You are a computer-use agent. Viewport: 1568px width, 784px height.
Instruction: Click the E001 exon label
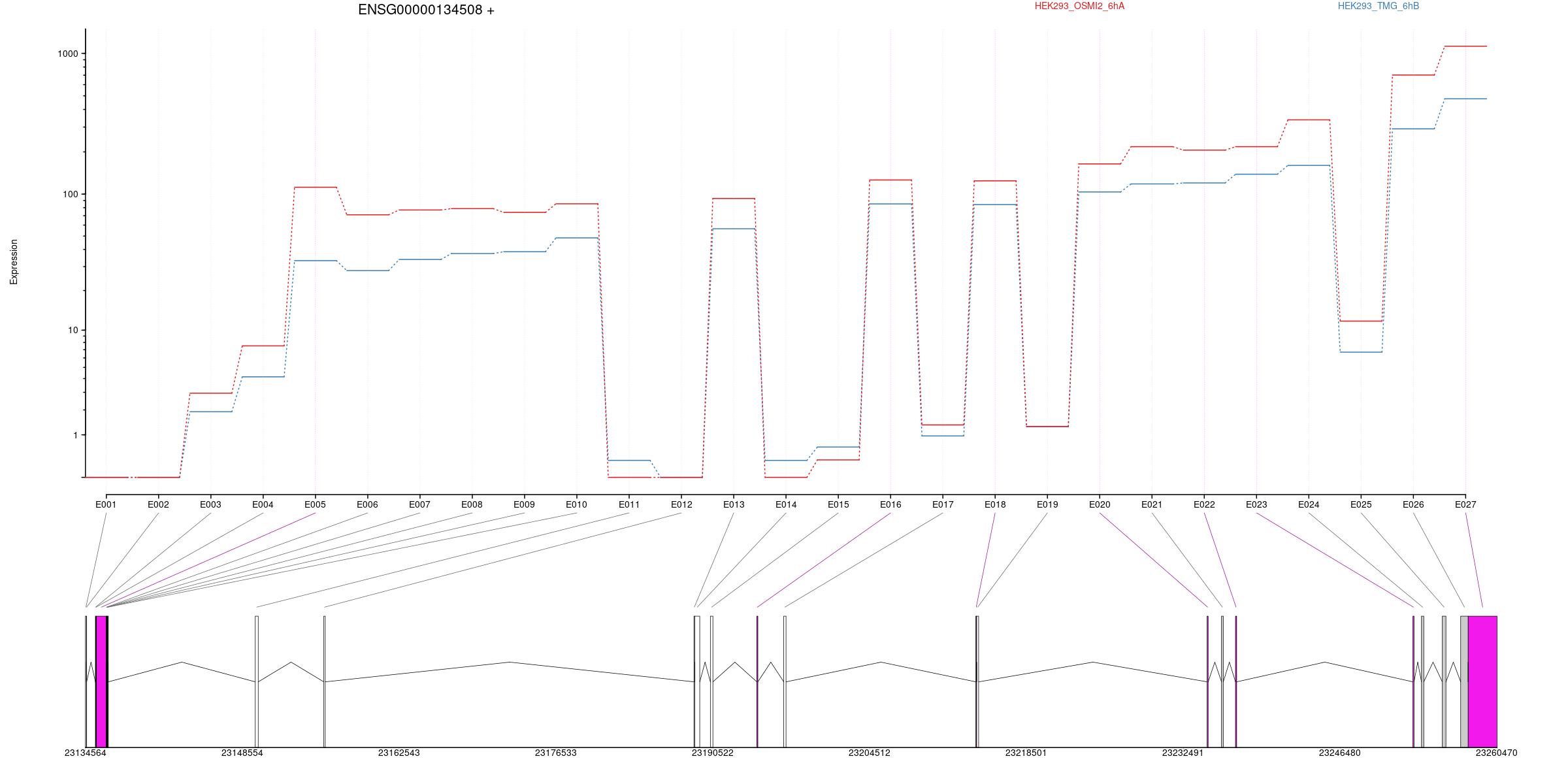pos(106,504)
